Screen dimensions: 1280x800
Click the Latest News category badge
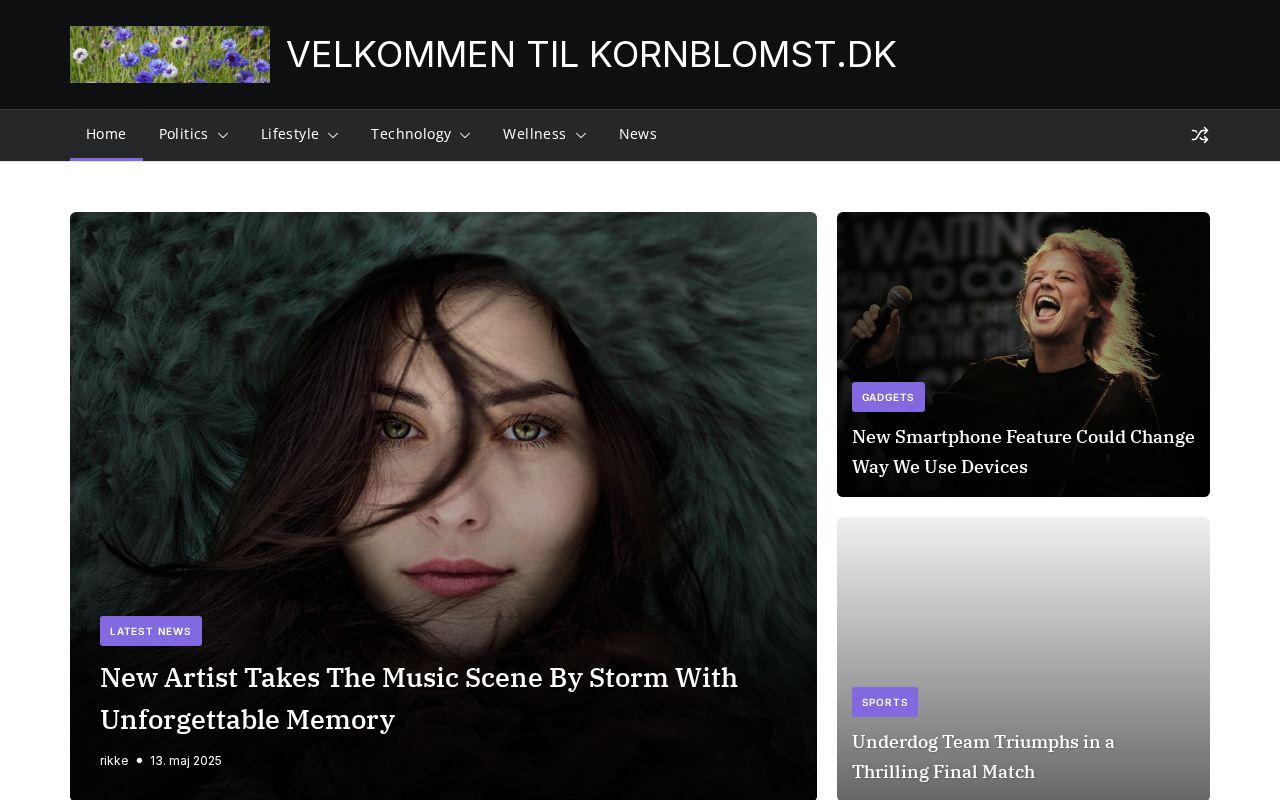(151, 631)
